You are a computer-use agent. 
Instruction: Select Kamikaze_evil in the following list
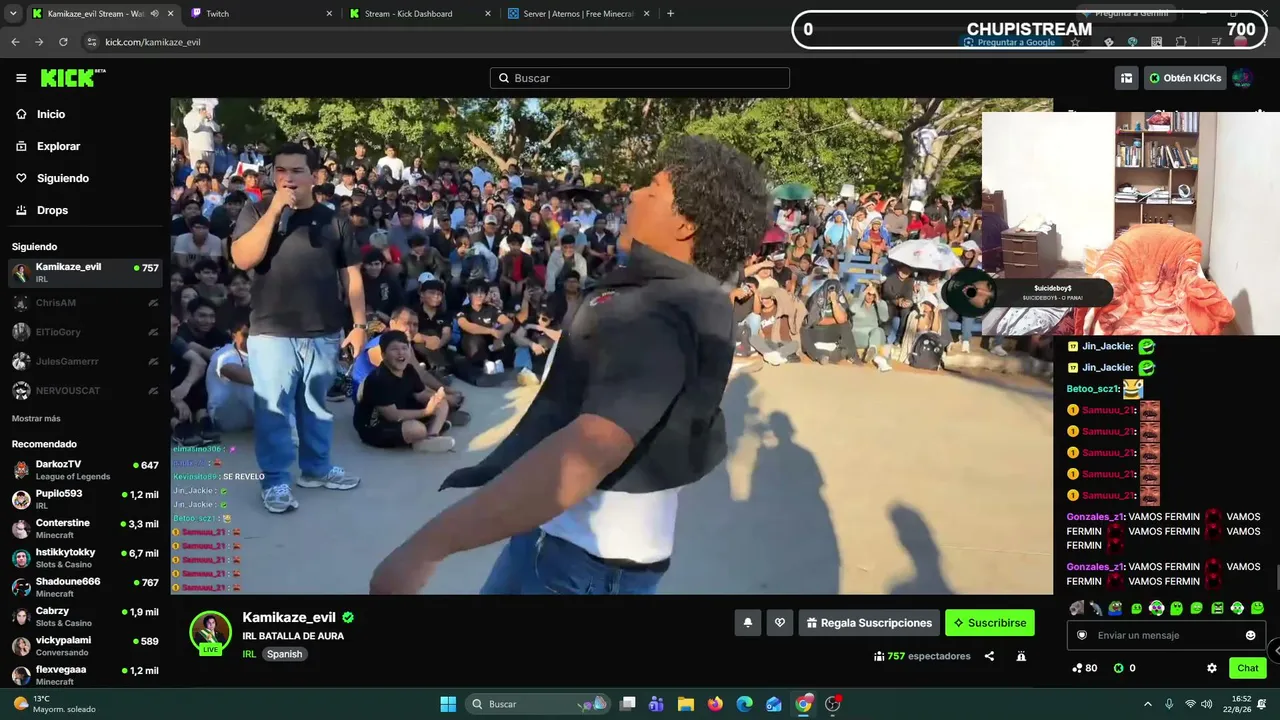[x=85, y=273]
